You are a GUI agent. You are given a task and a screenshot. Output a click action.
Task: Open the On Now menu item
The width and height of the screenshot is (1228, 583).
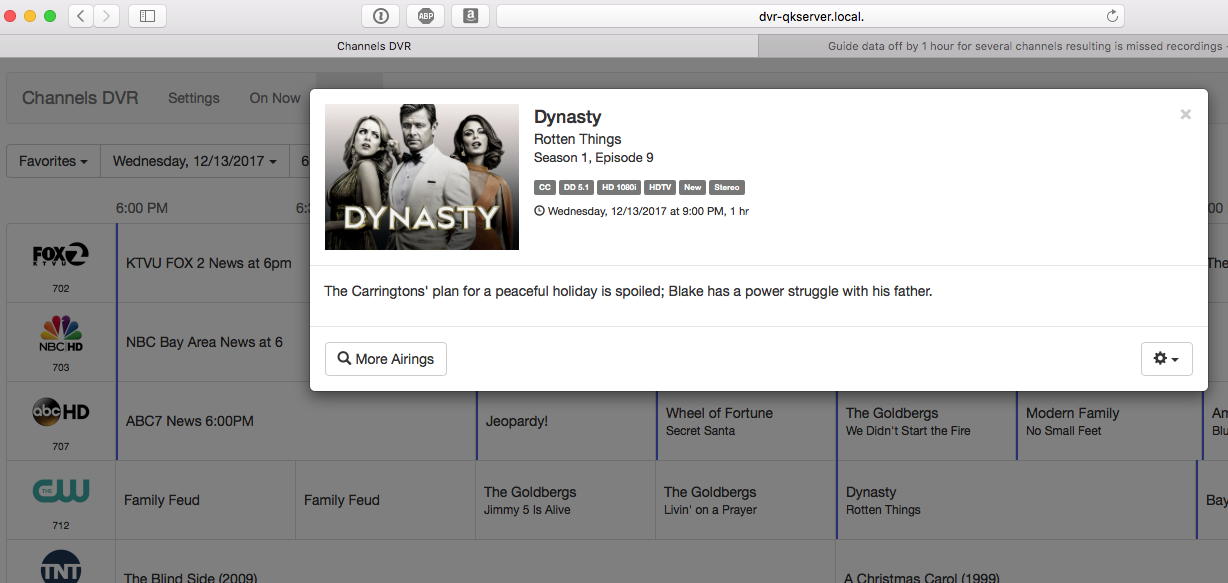[274, 98]
